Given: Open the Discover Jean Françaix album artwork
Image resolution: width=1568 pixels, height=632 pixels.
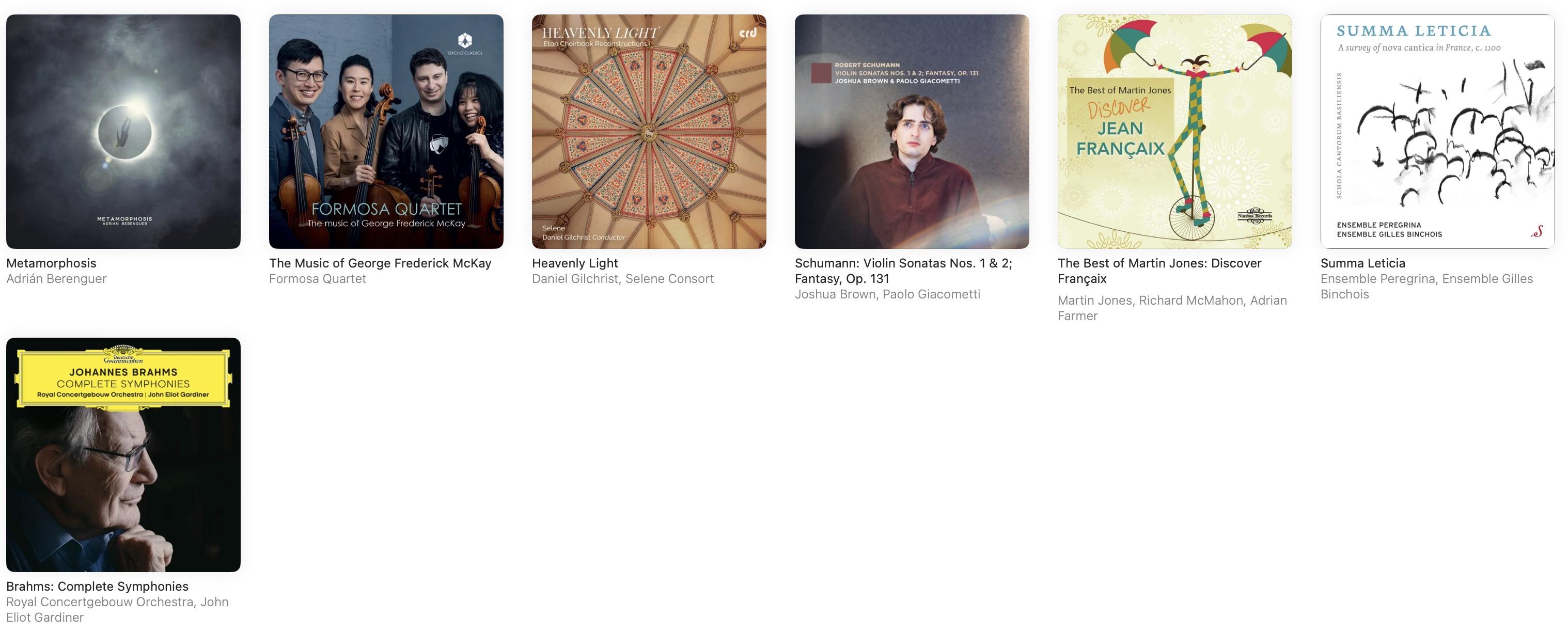Looking at the screenshot, I should (1175, 131).
